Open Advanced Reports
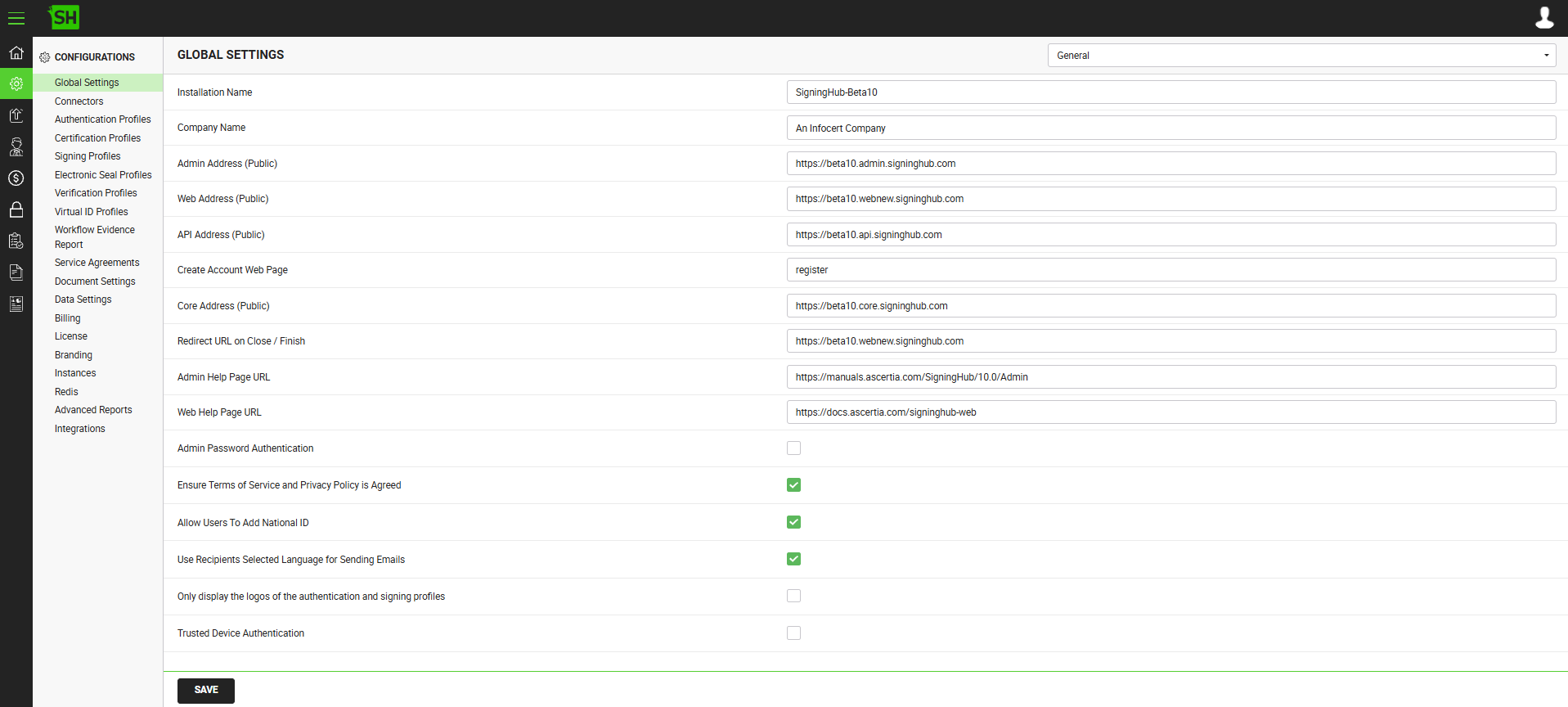The image size is (1568, 707). coord(93,410)
